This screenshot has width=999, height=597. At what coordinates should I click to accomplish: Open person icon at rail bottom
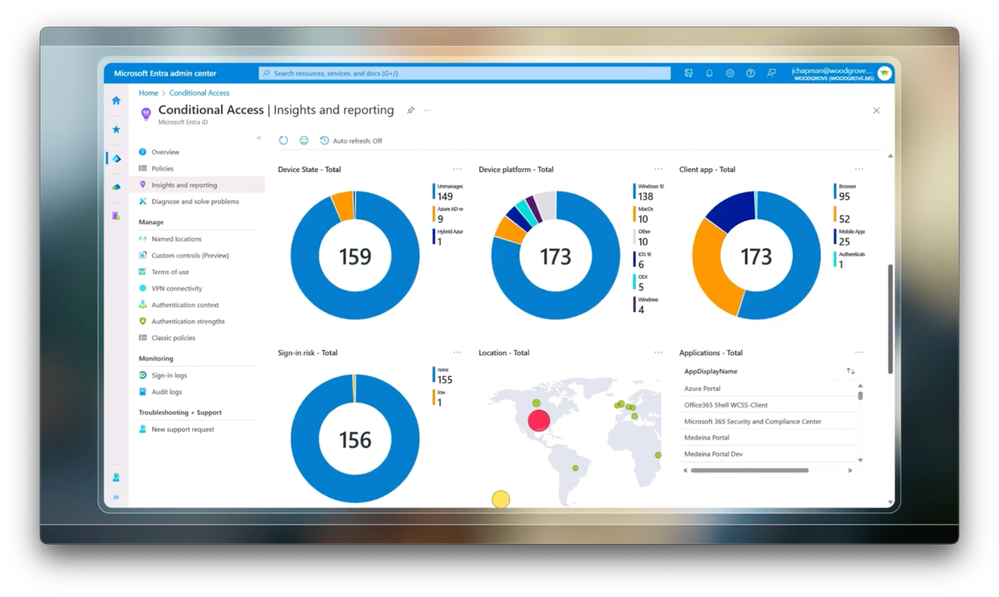pos(116,477)
